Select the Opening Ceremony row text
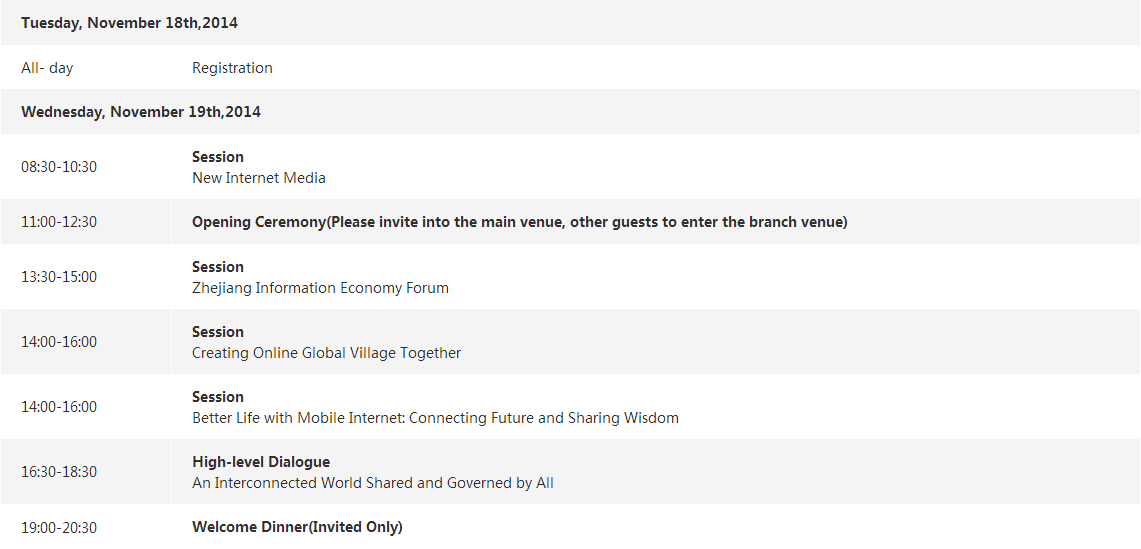Screen dimensions: 1141x549 [x=519, y=222]
